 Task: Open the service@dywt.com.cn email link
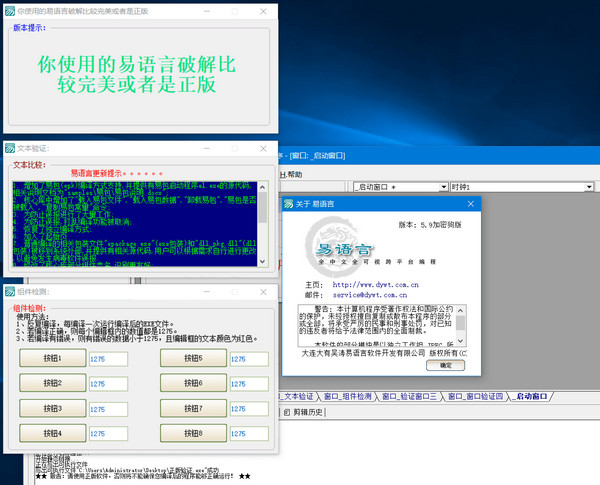point(370,295)
